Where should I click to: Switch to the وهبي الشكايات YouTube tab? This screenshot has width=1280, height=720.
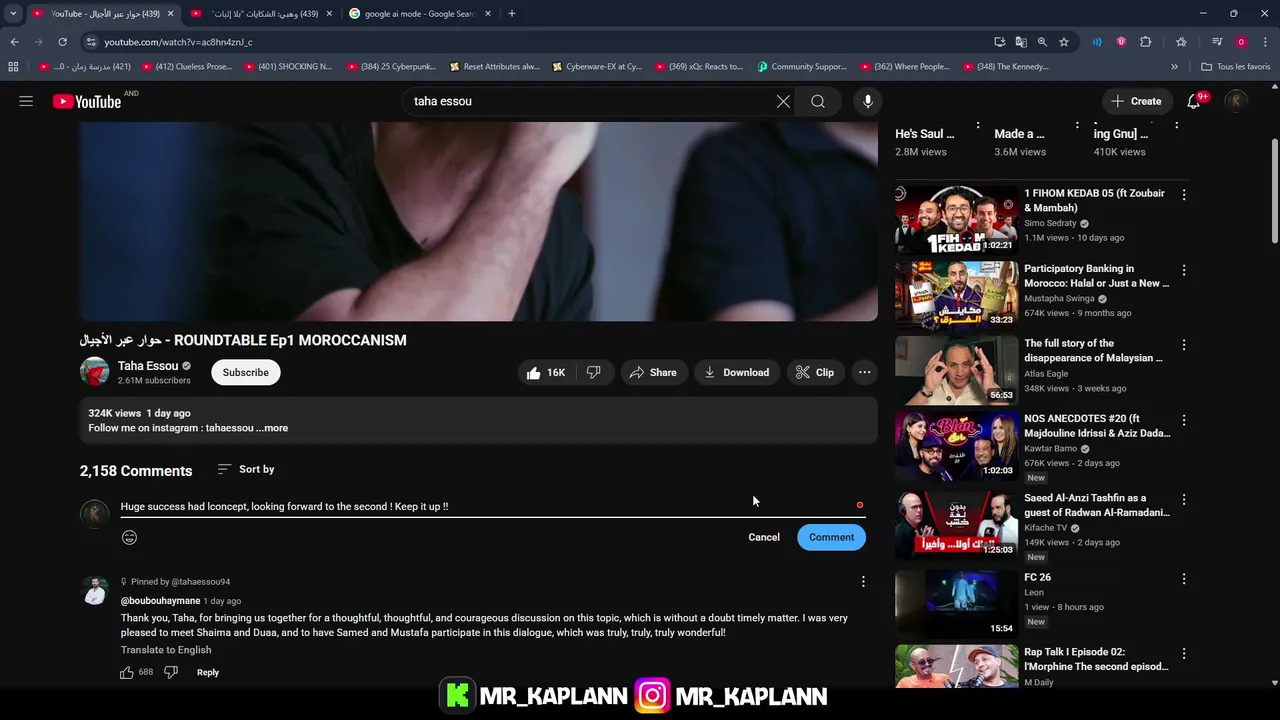click(x=263, y=14)
